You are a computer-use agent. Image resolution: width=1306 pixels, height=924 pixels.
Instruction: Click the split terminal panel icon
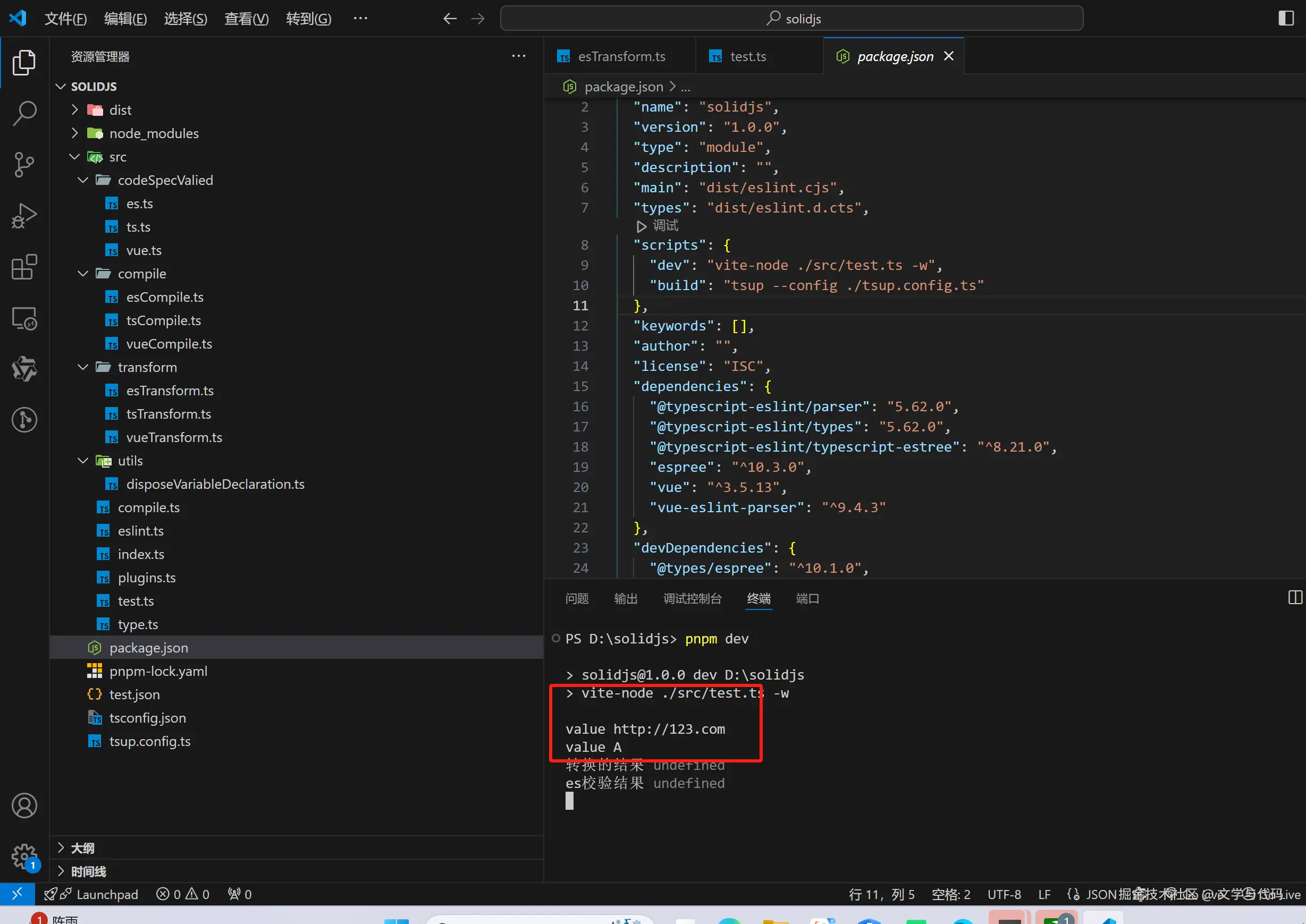tap(1295, 597)
